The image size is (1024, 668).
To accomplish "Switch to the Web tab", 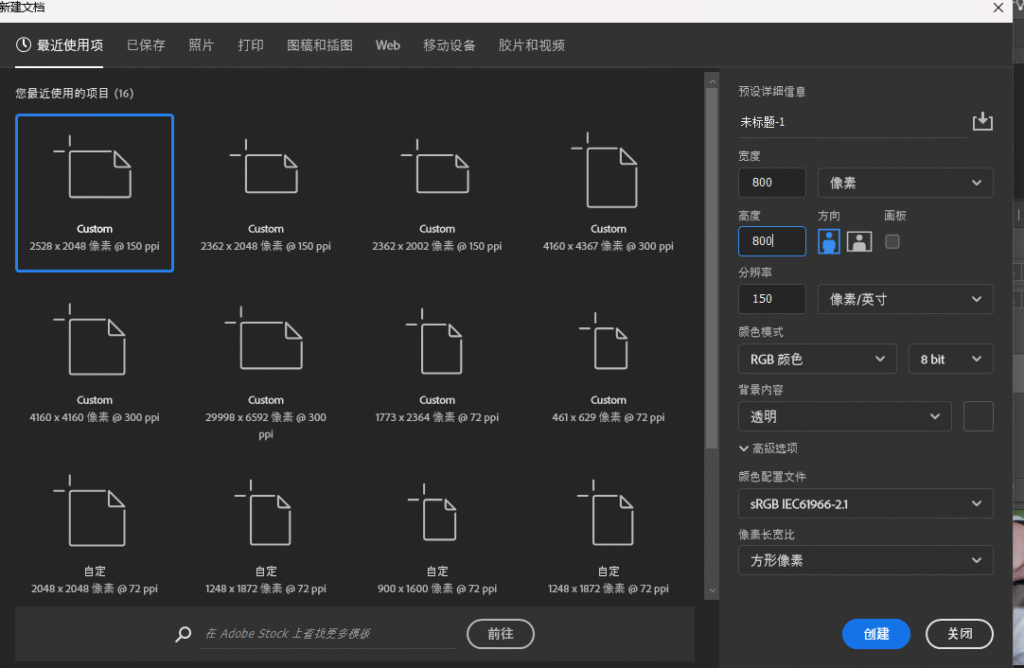I will tap(387, 45).
